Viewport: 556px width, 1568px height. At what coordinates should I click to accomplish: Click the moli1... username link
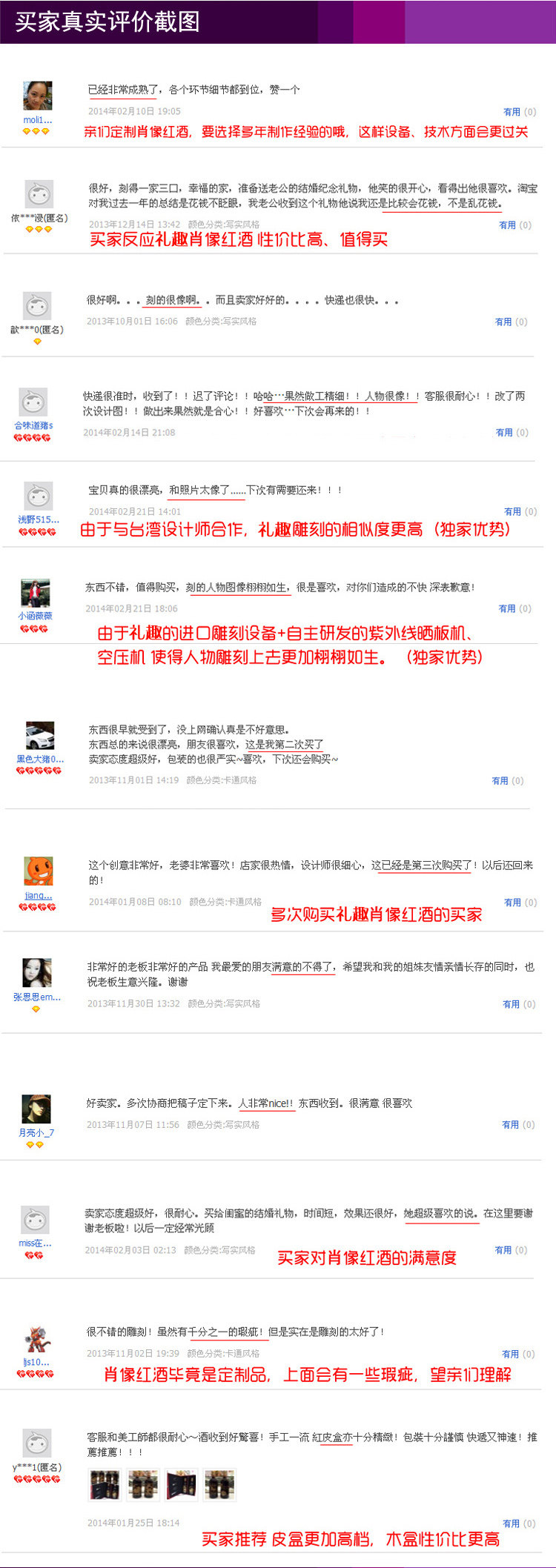pyautogui.click(x=37, y=119)
